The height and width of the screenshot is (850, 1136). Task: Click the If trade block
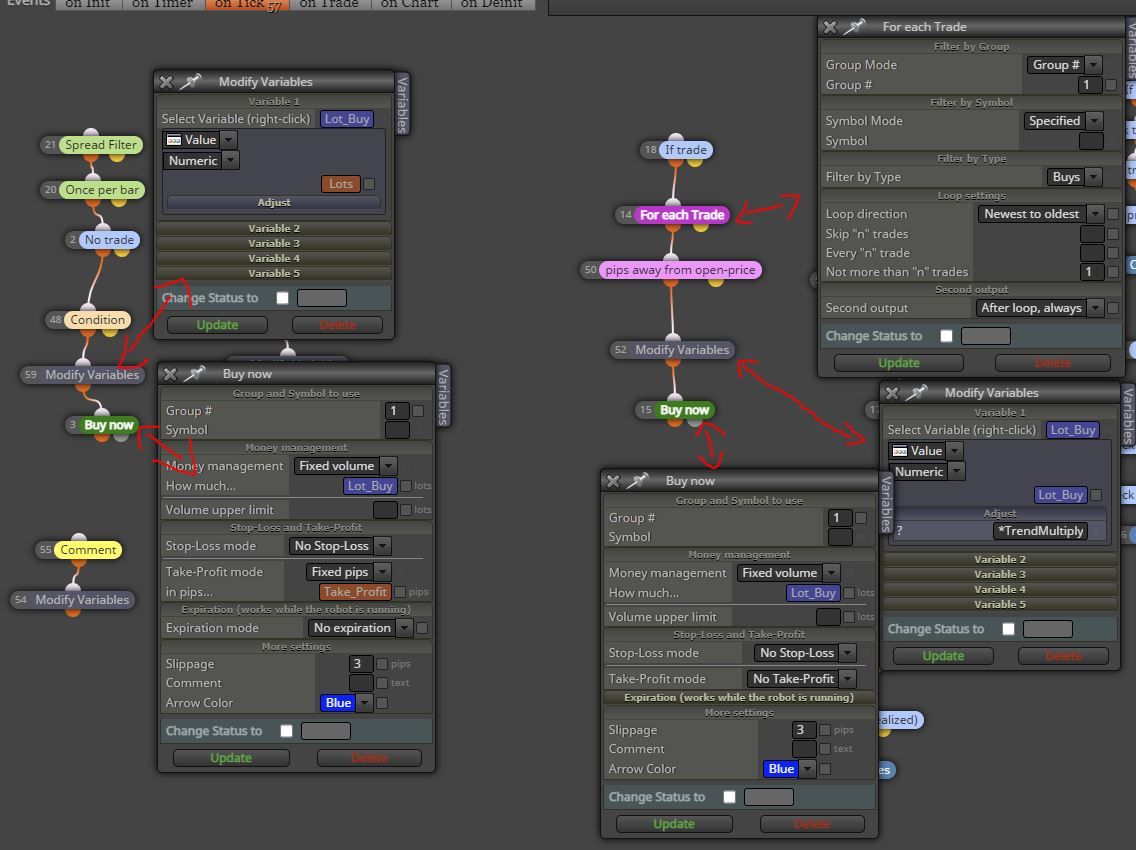pos(685,150)
